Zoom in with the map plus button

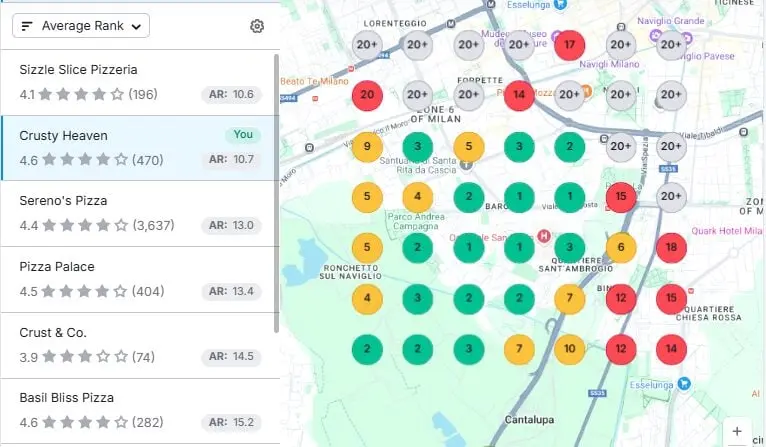737,431
